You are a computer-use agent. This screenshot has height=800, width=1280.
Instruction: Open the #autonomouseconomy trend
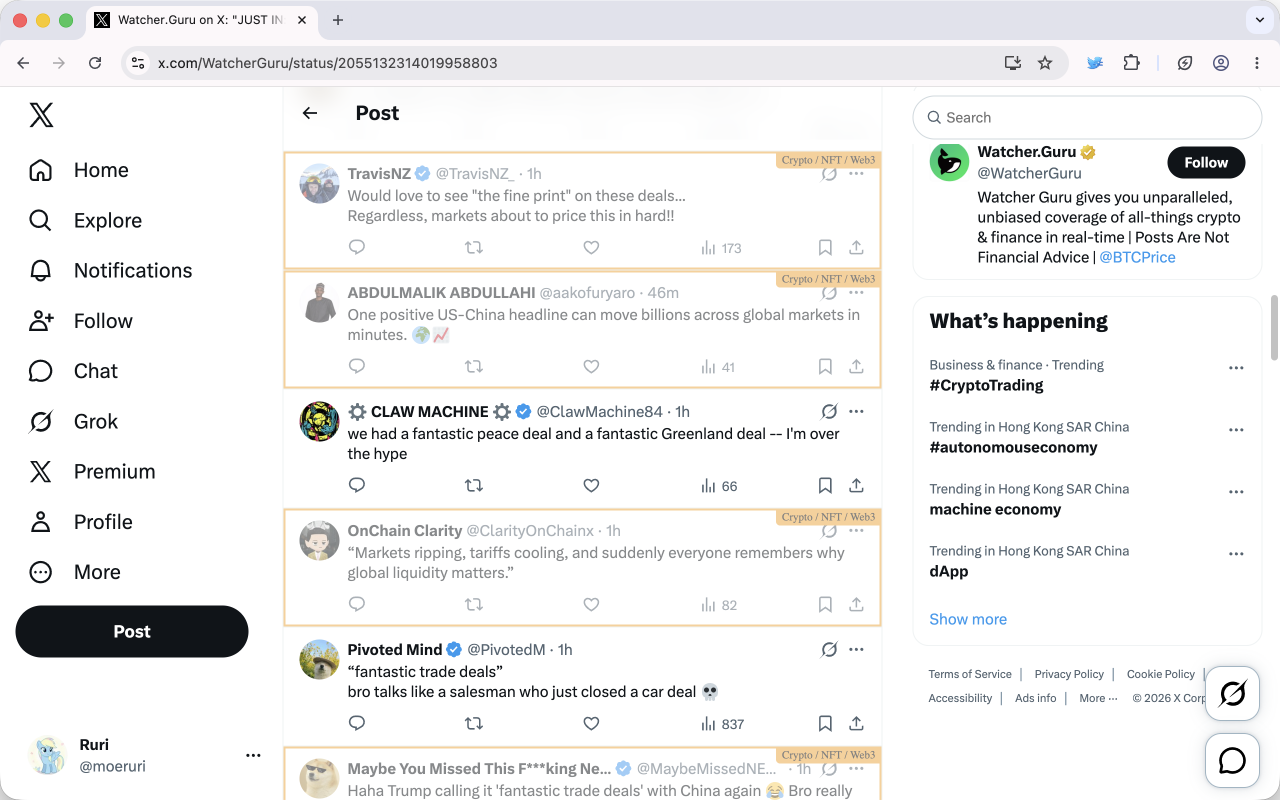(1013, 447)
